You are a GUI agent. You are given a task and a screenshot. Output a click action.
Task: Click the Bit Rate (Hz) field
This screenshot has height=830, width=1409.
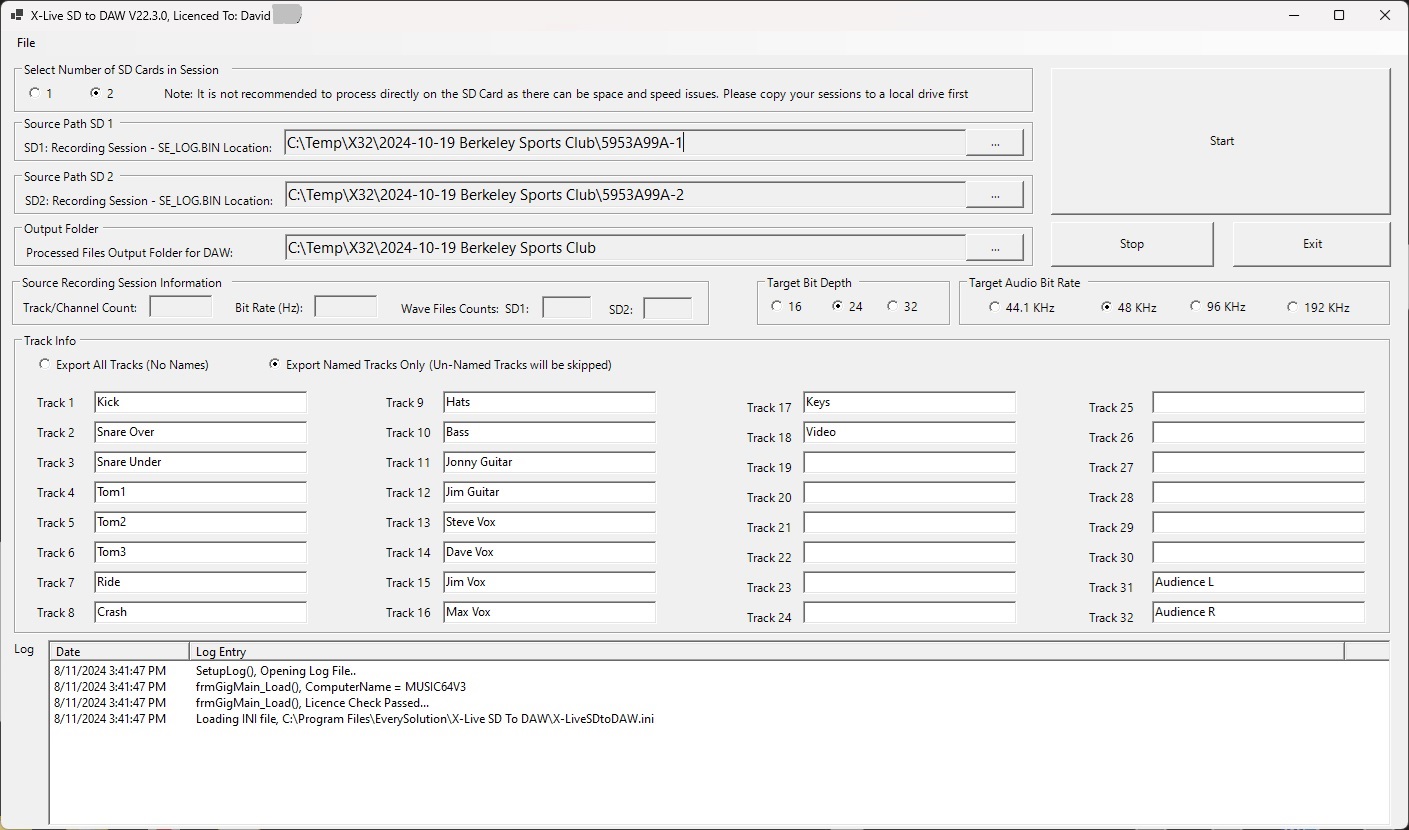(x=346, y=307)
